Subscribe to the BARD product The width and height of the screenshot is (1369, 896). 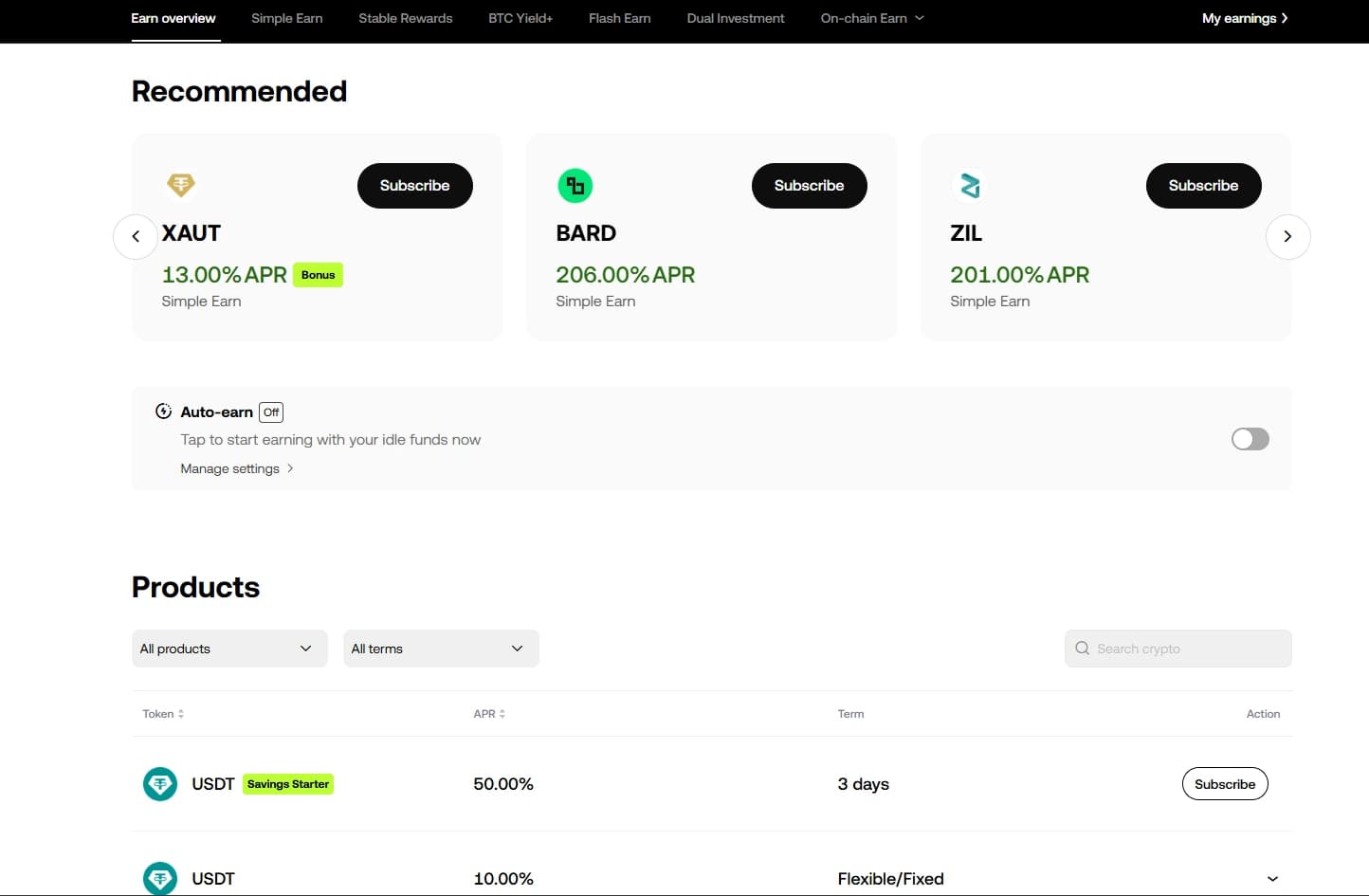coord(809,186)
